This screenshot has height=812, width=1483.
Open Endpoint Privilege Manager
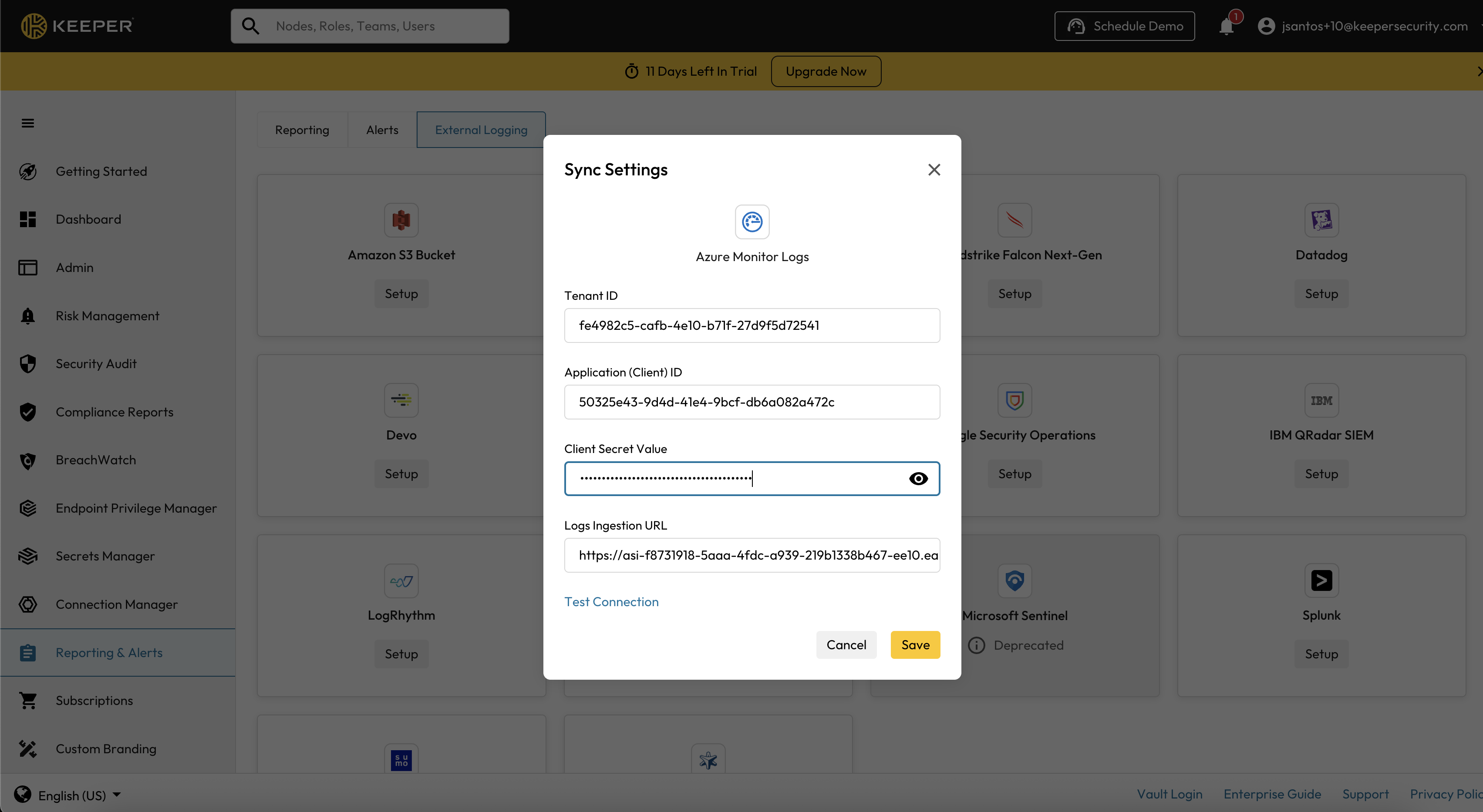[136, 507]
